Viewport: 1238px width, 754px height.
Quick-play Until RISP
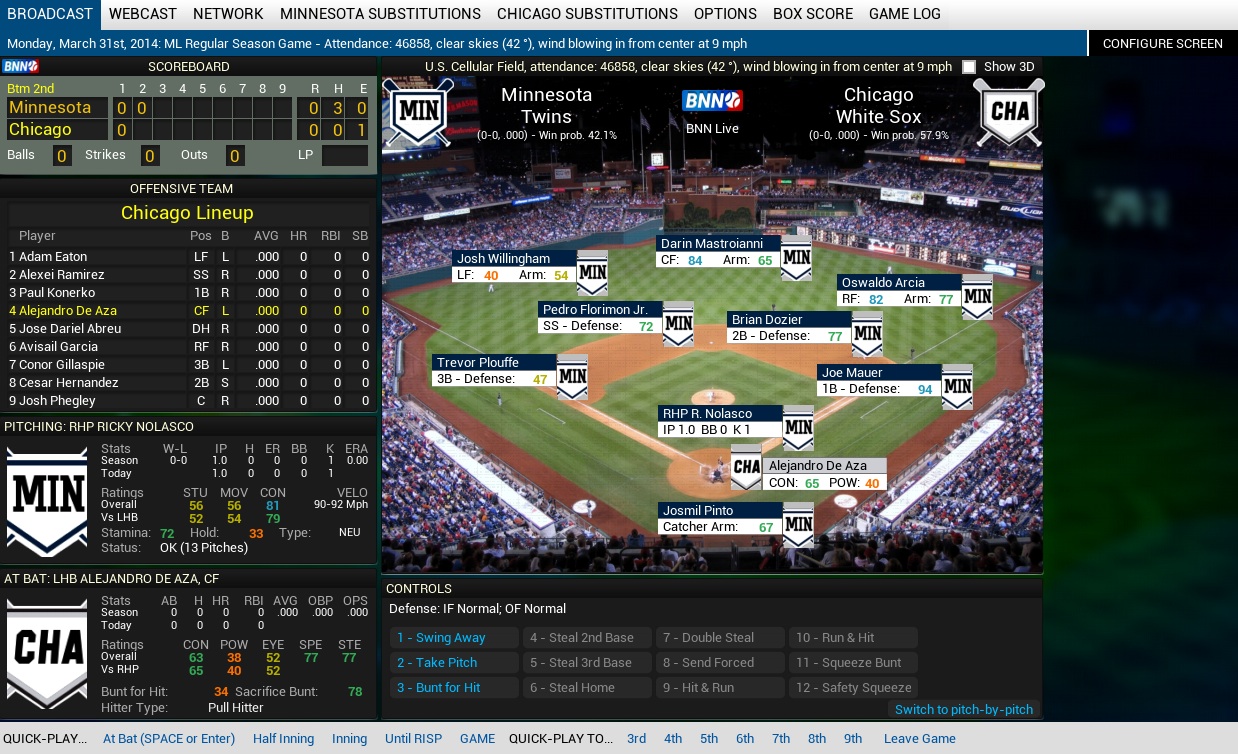pyautogui.click(x=414, y=739)
